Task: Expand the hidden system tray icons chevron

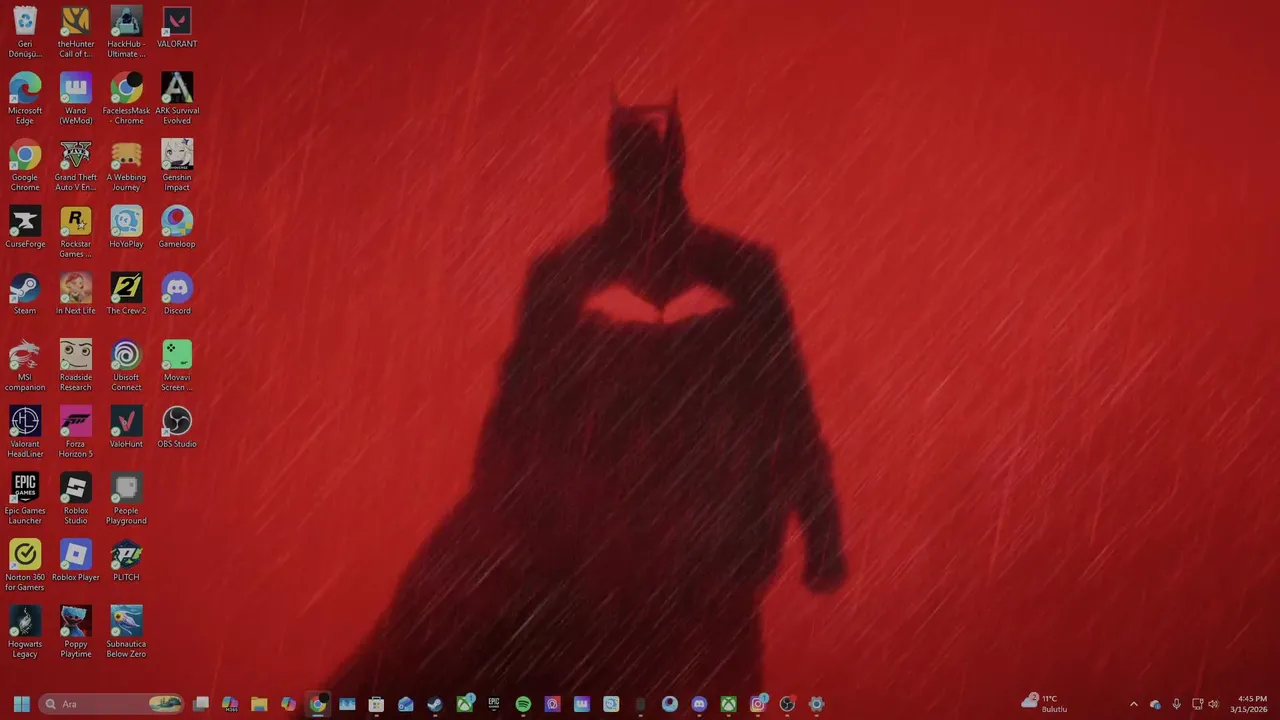Action: click(x=1133, y=704)
